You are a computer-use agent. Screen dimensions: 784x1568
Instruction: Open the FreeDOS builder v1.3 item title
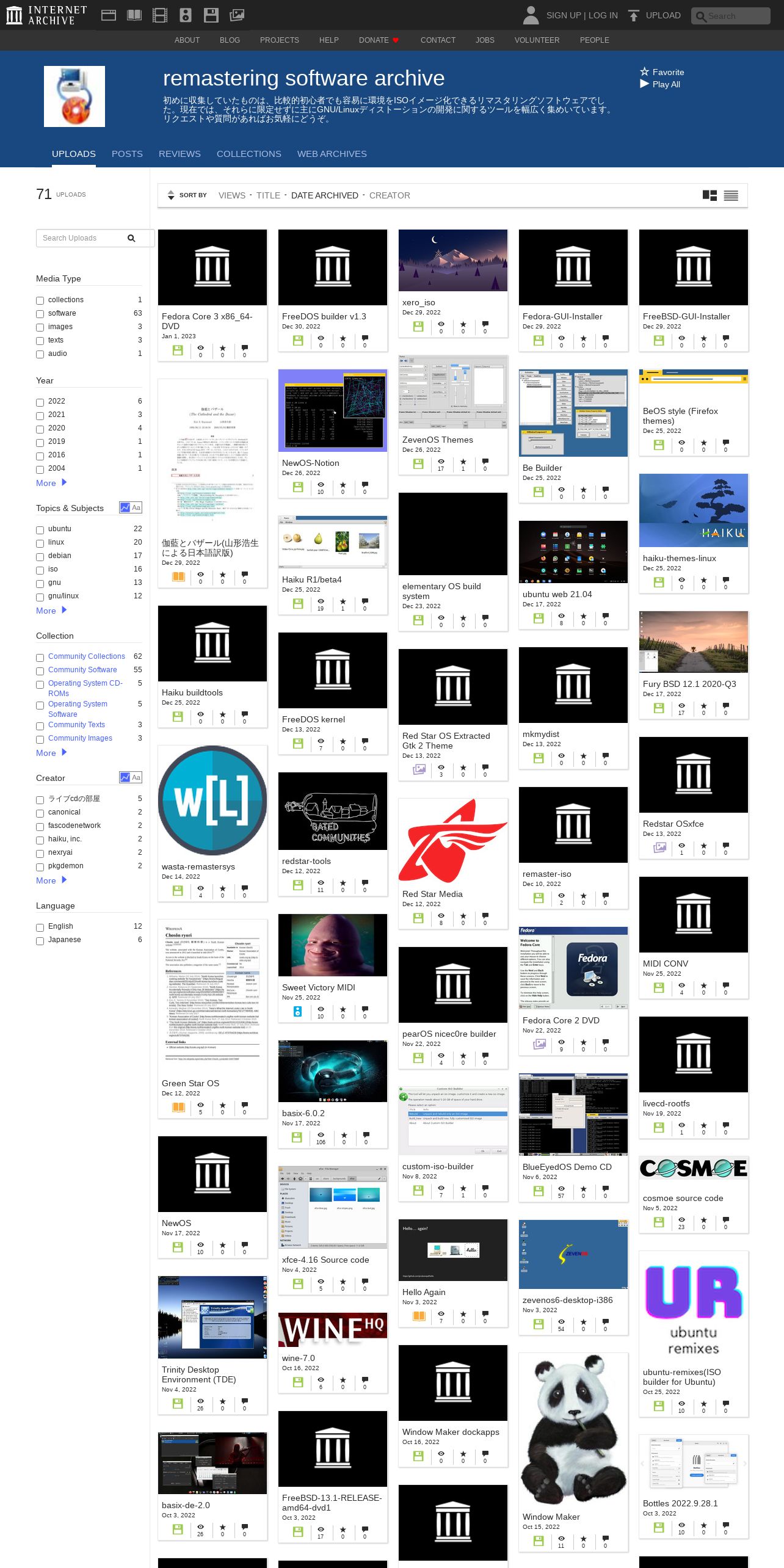324,316
